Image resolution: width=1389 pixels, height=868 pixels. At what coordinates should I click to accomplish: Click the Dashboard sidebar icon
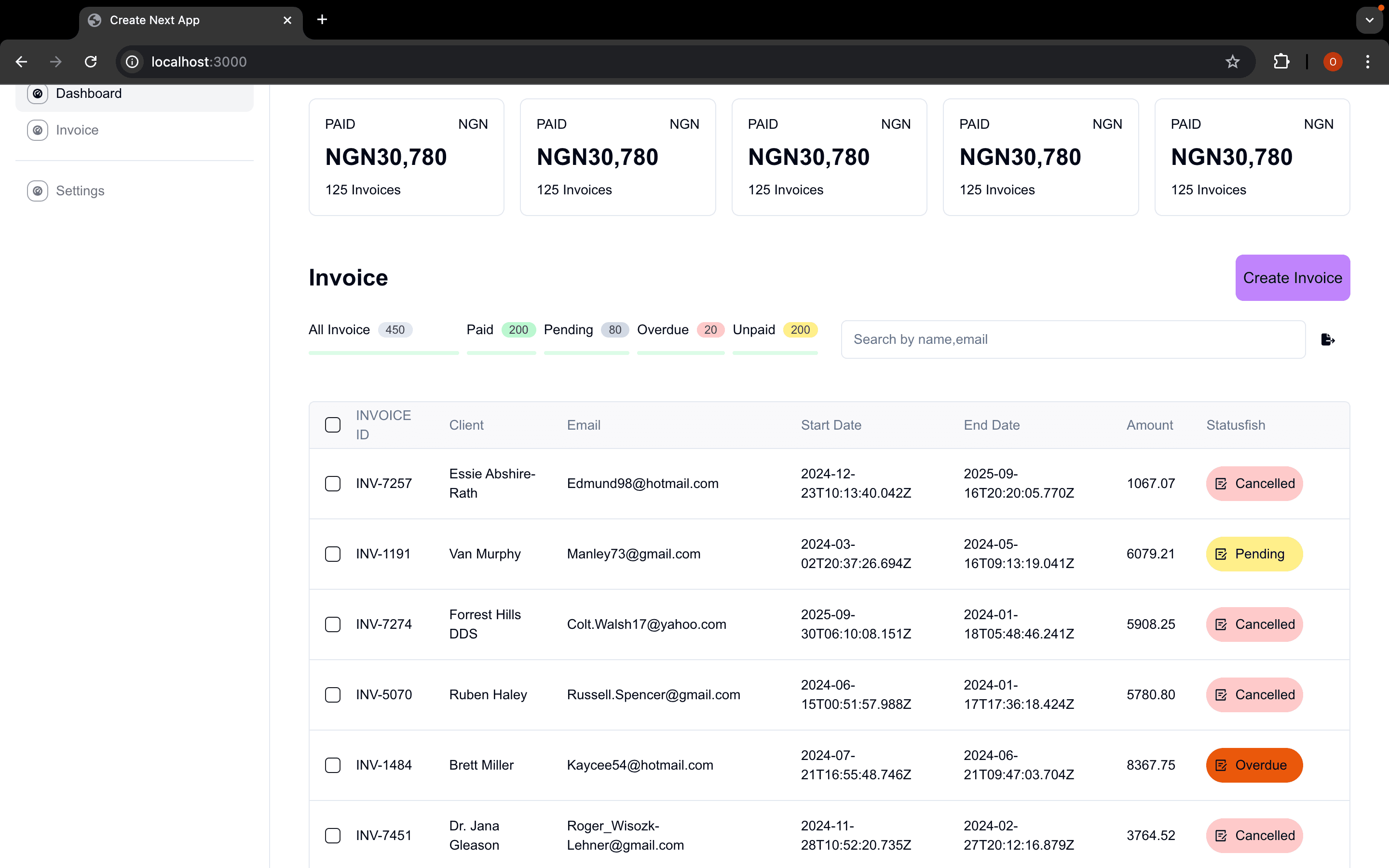pyautogui.click(x=37, y=94)
